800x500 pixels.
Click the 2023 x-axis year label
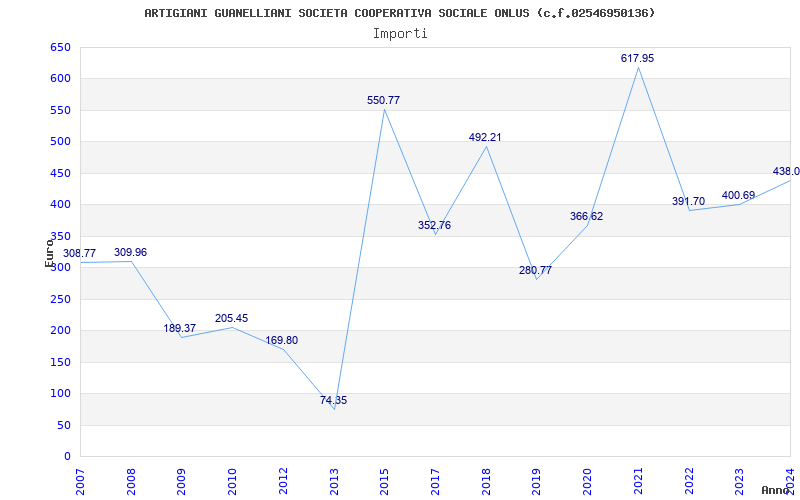[x=739, y=482]
